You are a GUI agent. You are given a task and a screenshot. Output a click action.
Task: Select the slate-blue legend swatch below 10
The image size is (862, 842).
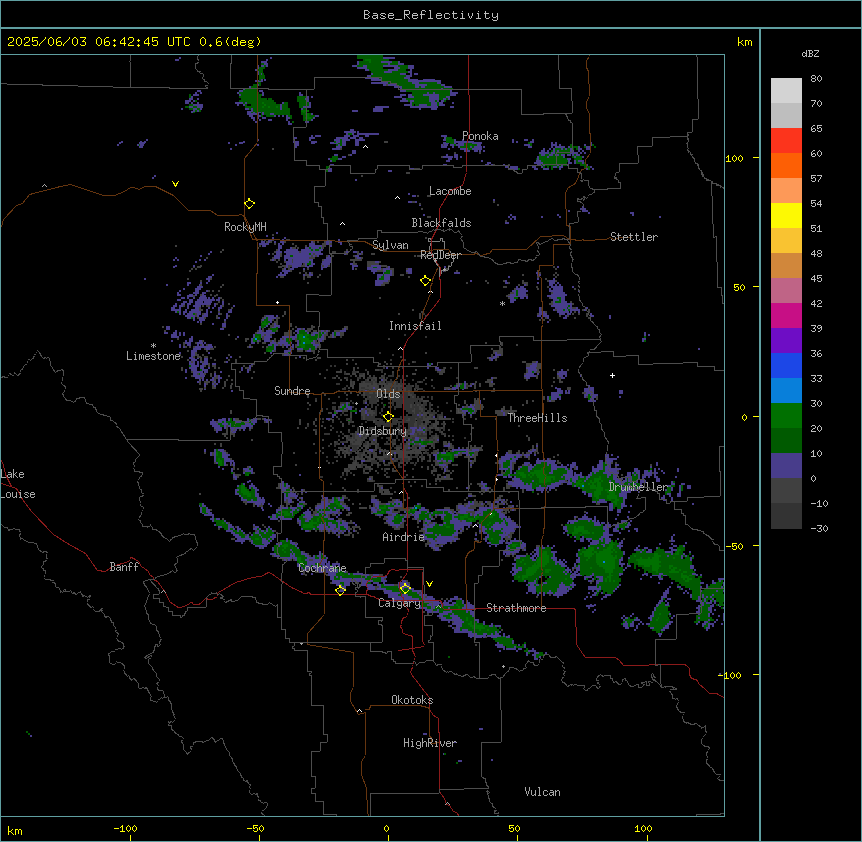click(x=786, y=466)
